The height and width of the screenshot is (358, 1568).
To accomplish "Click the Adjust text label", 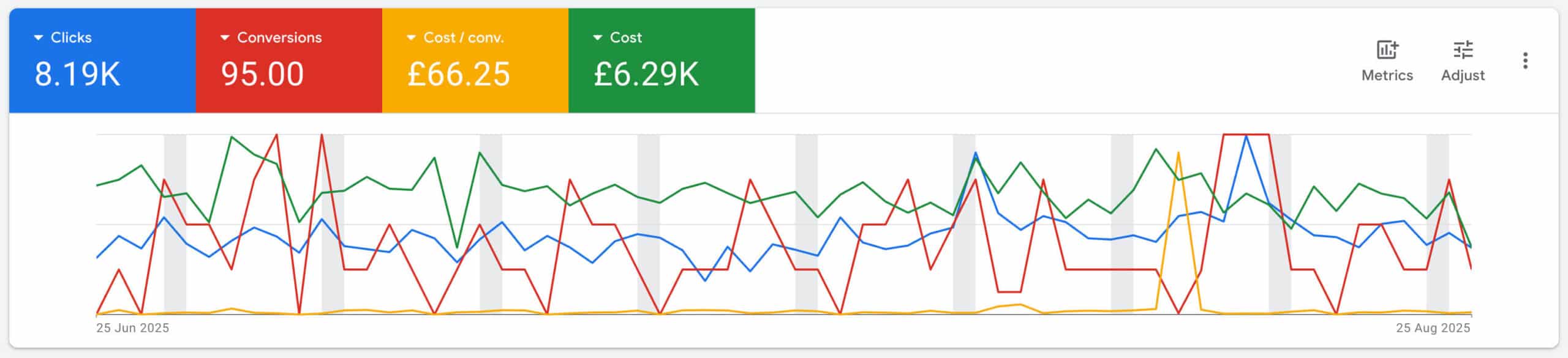I will coord(1463,75).
